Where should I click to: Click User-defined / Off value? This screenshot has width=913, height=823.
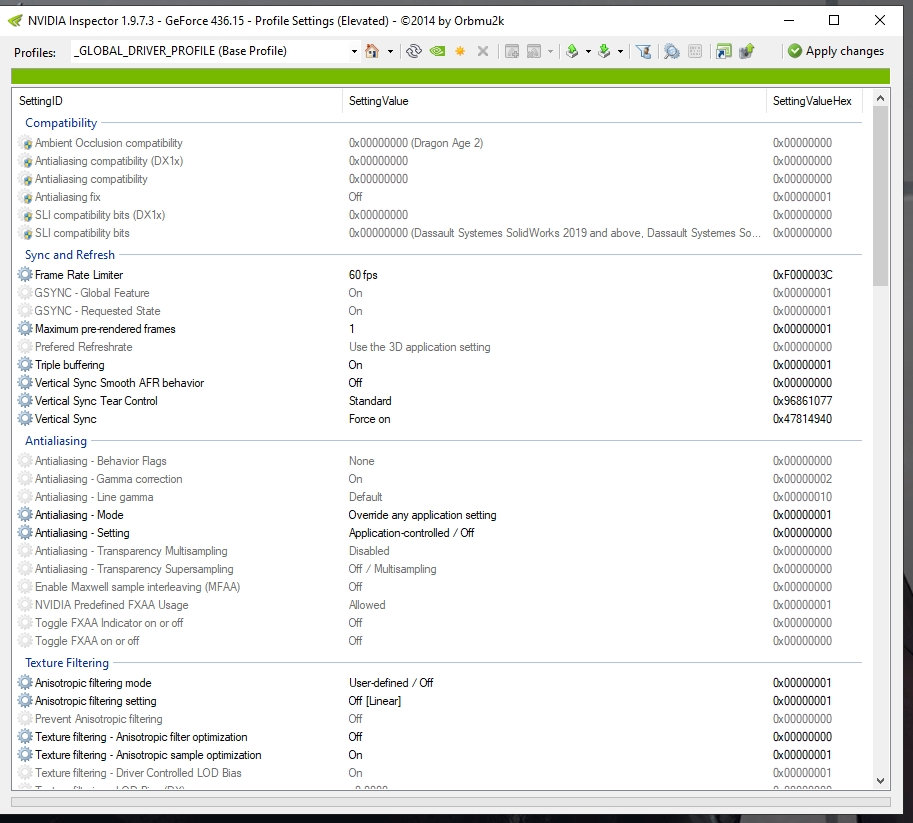click(x=391, y=683)
